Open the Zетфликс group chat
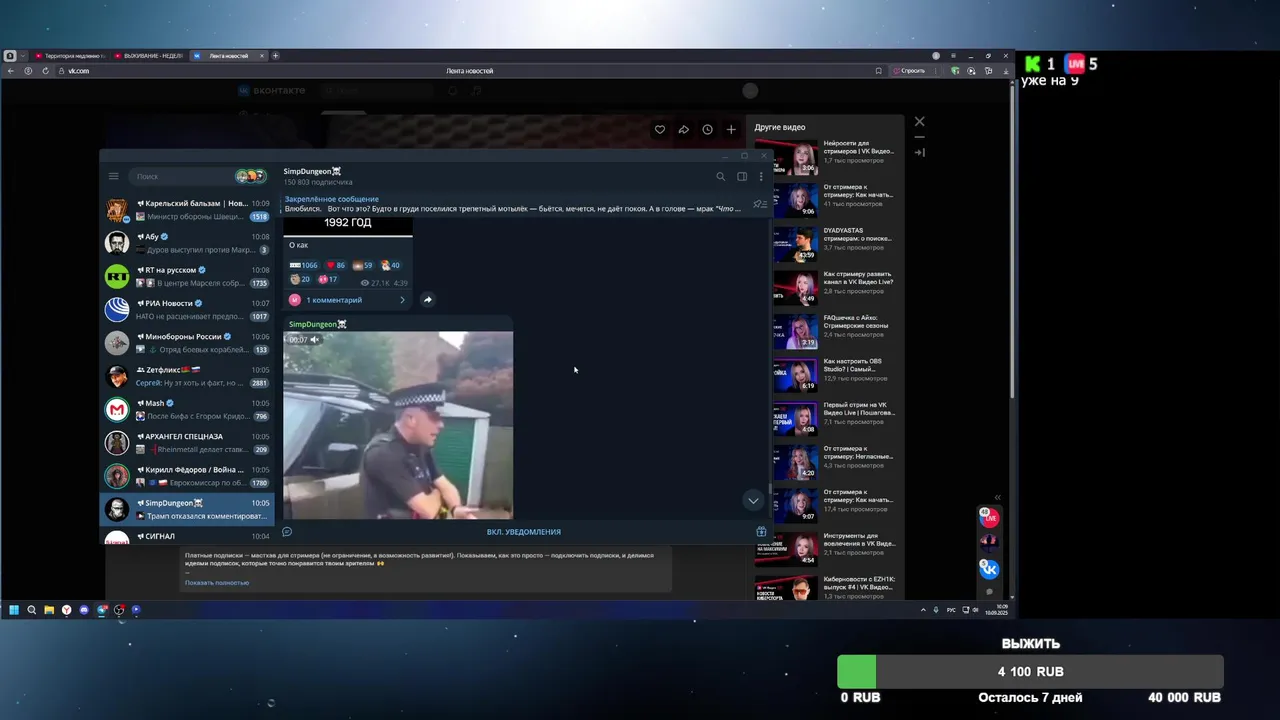The width and height of the screenshot is (1280, 720). [187, 376]
